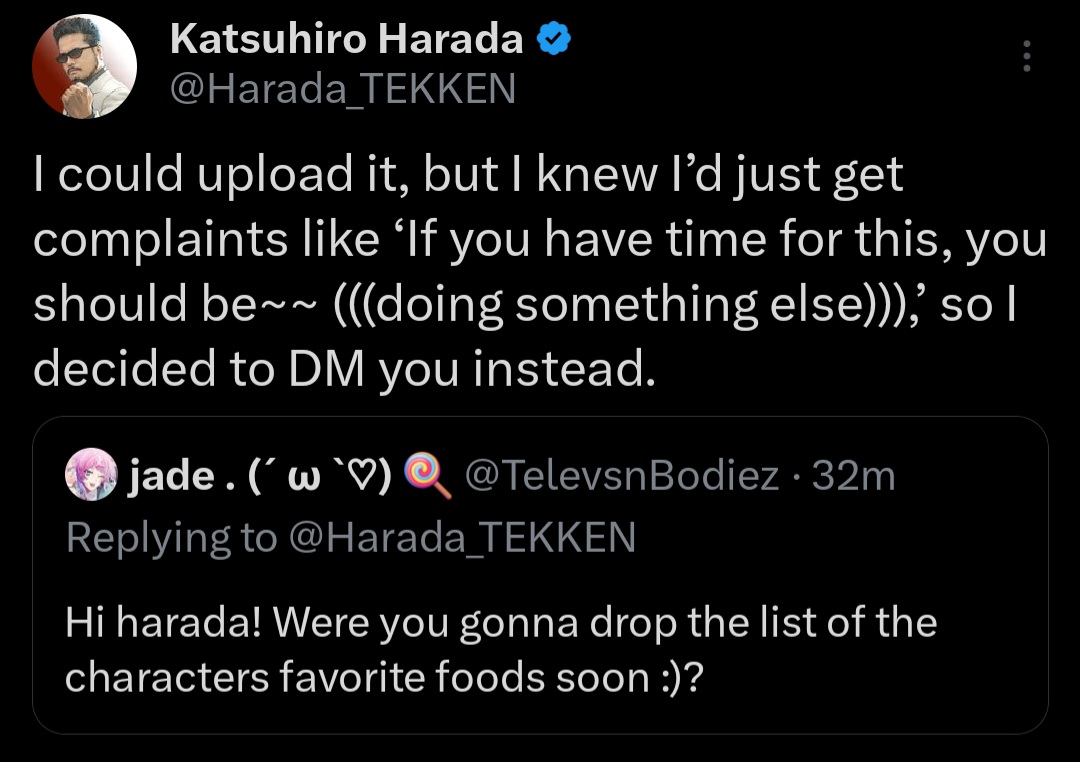The height and width of the screenshot is (762, 1080).
Task: Click the lollipop emoji in jade's name
Action: pos(428,475)
